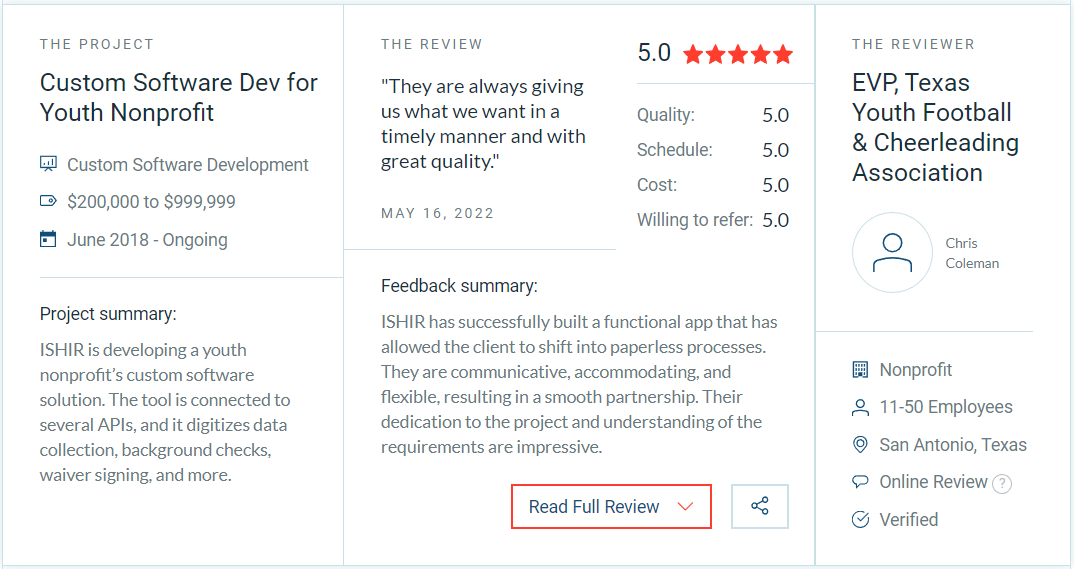Click the red chevron on Read Full Review
Screen dimensions: 1074x569
tap(685, 507)
